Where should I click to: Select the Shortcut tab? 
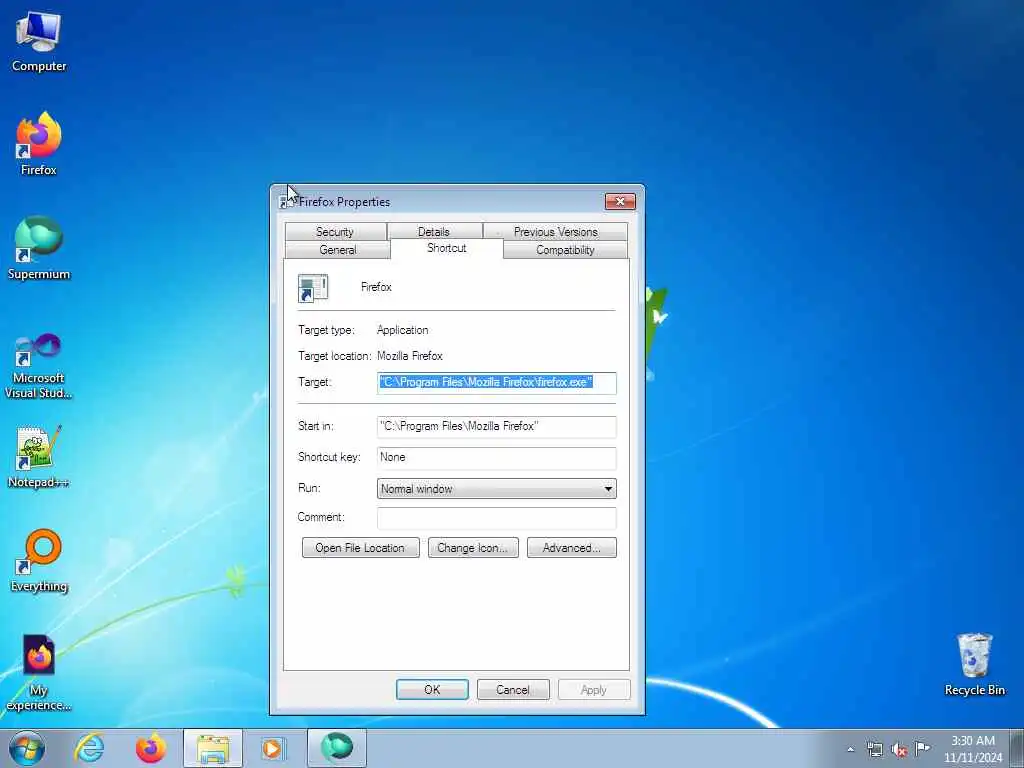click(447, 248)
